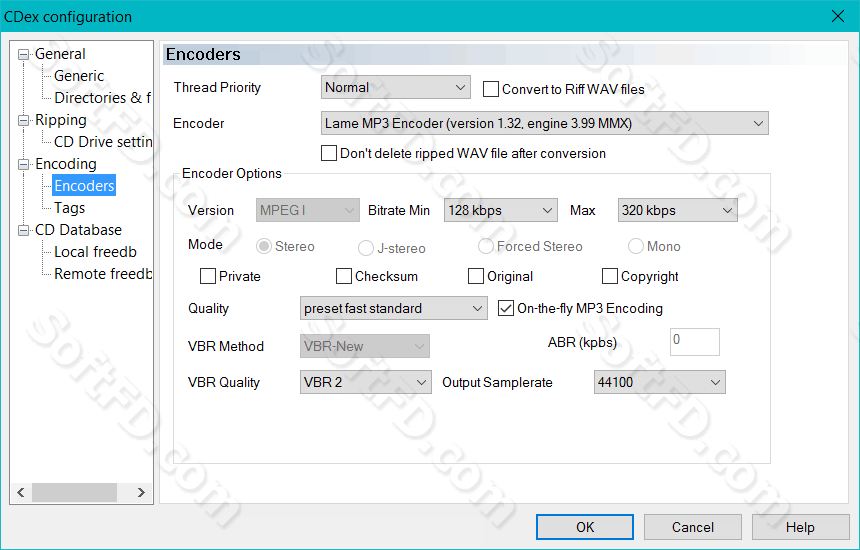Screen dimensions: 860x550
Task: Open the Local freedb page
Action: click(x=95, y=252)
